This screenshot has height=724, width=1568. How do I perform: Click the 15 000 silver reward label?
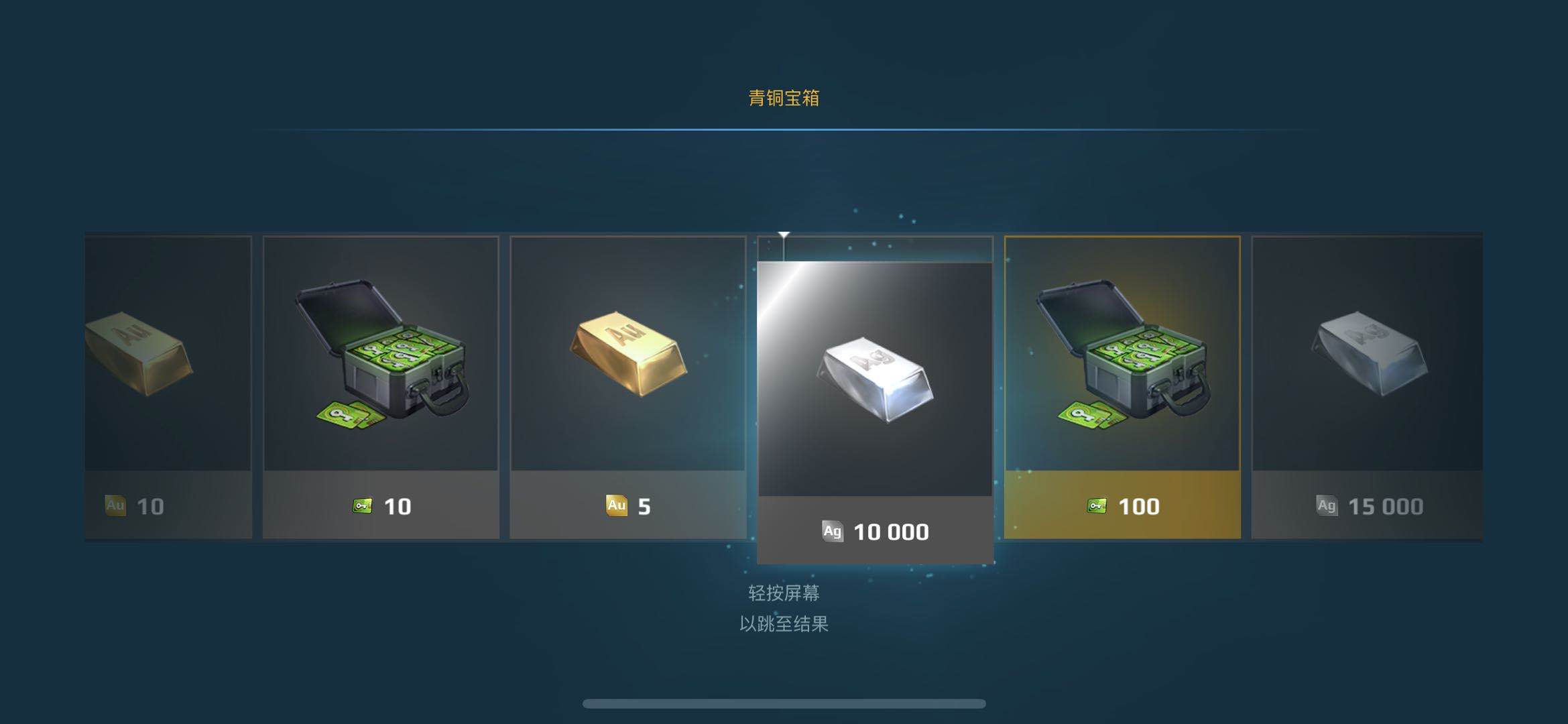click(1386, 506)
